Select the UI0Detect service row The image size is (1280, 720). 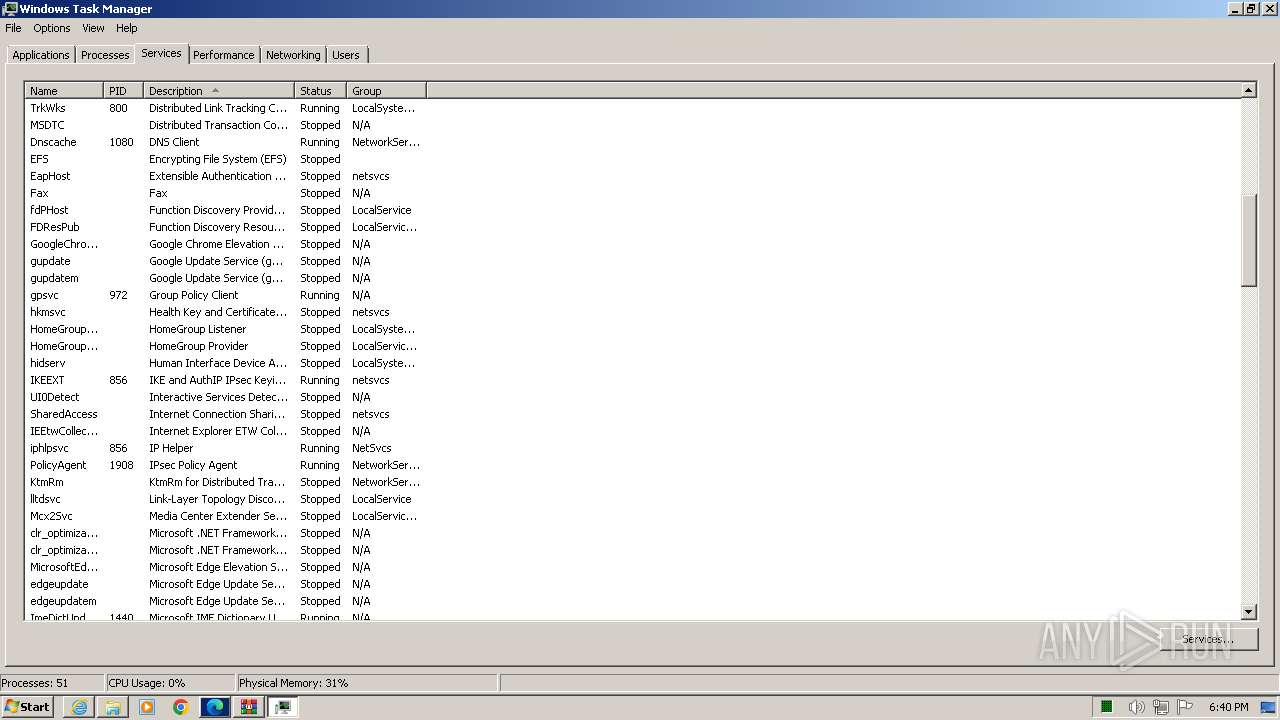[x=633, y=397]
